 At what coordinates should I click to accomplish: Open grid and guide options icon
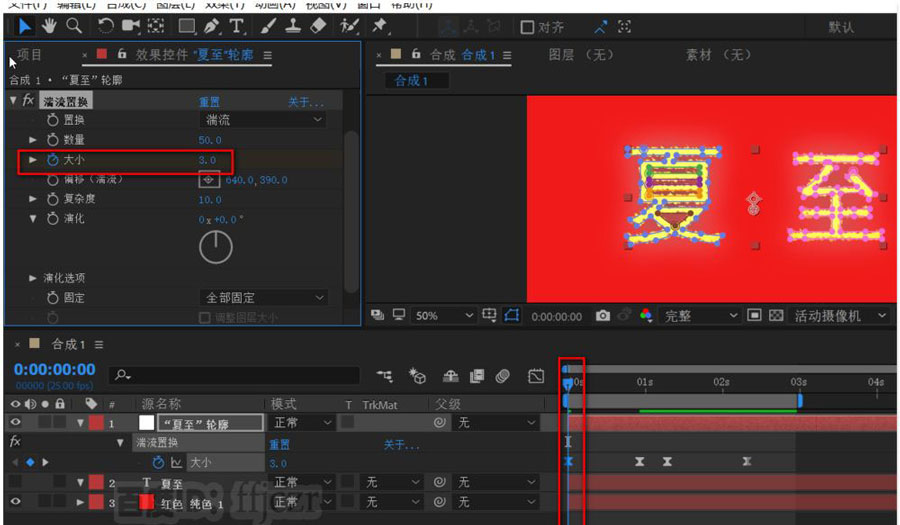pos(489,315)
